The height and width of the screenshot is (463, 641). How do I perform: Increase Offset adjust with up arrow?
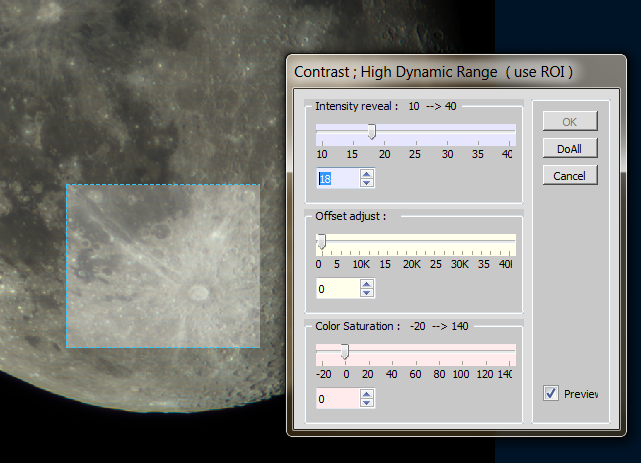point(367,284)
